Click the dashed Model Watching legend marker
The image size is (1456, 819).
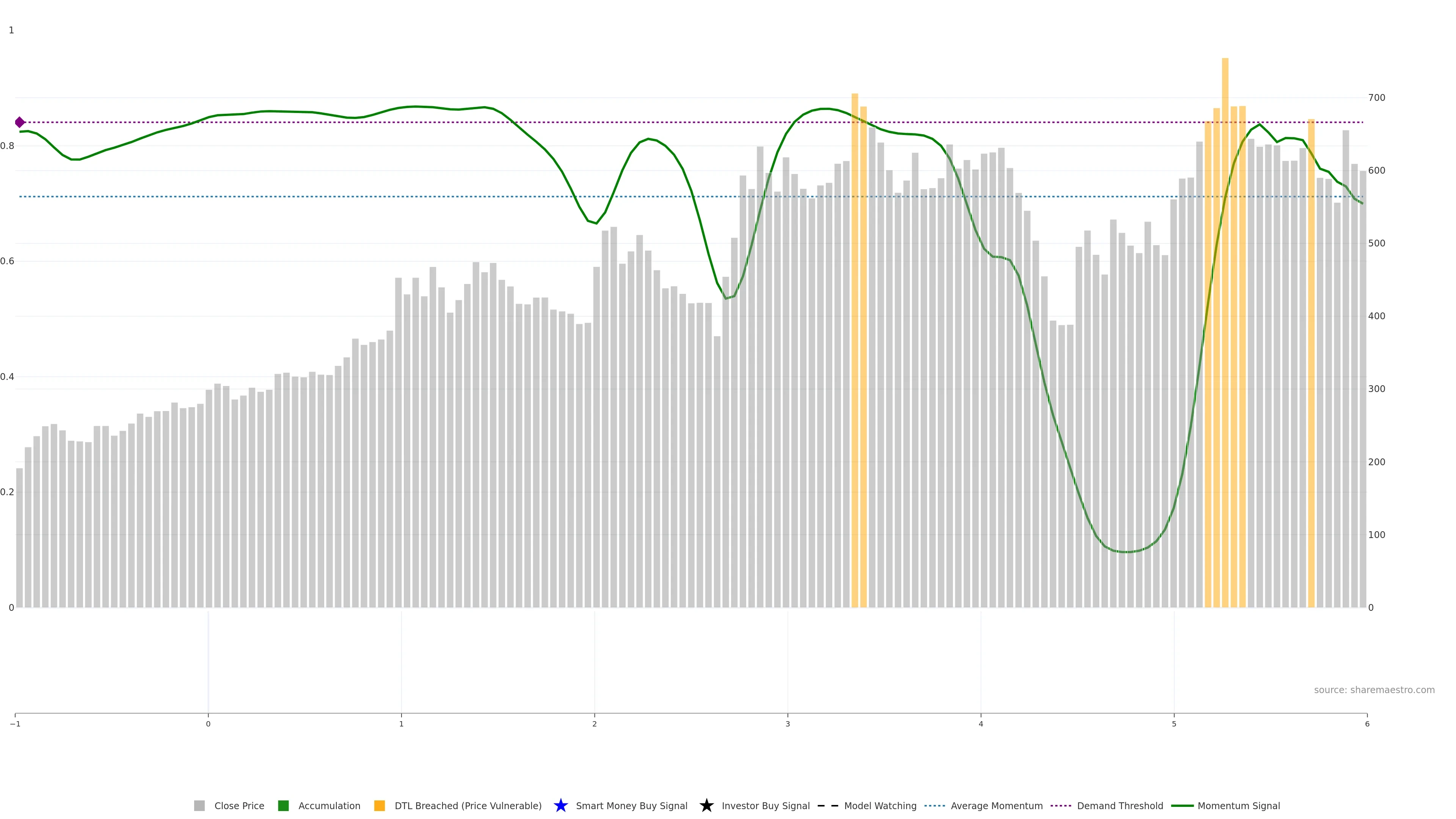[x=828, y=805]
